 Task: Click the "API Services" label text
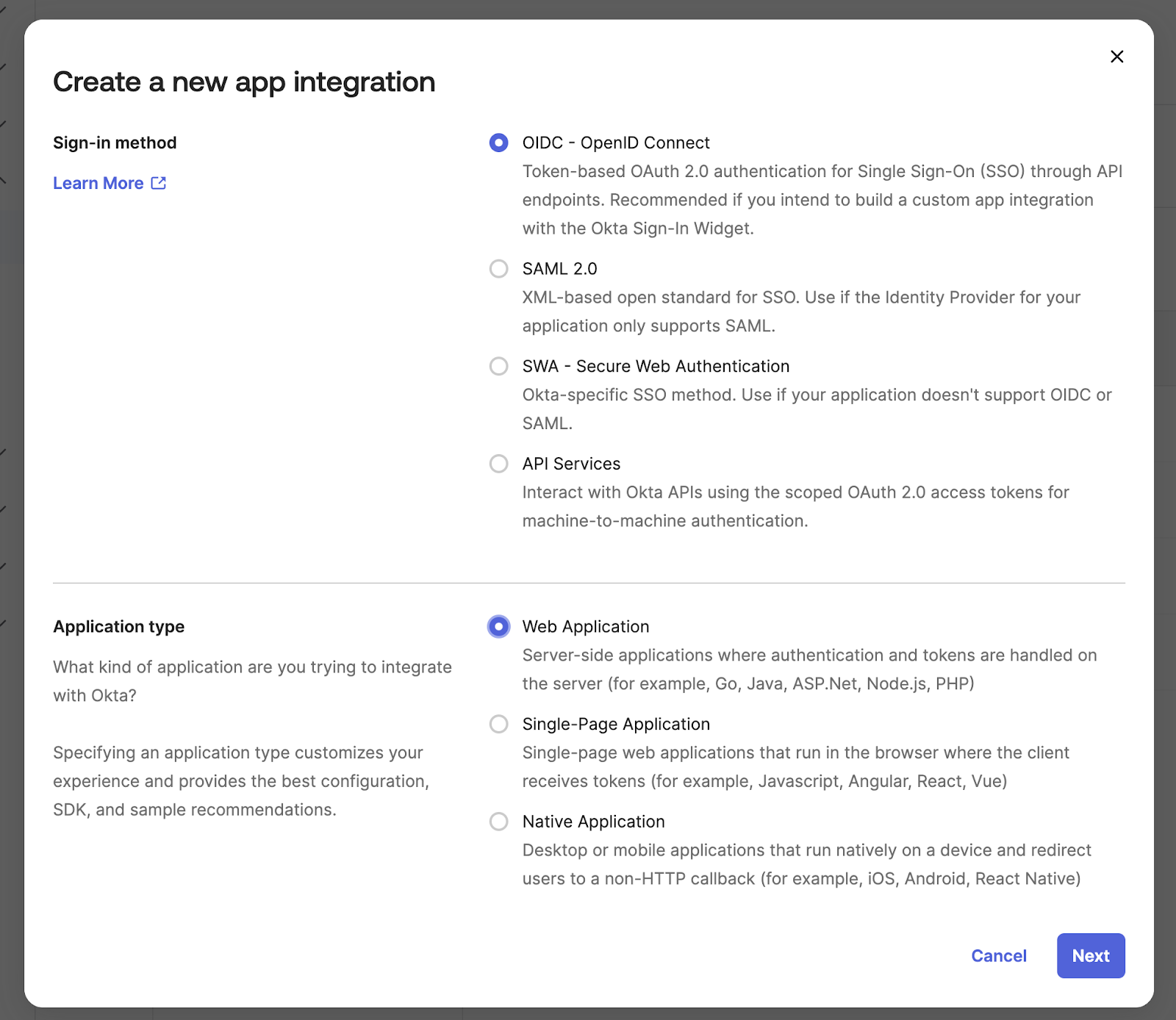pos(571,464)
